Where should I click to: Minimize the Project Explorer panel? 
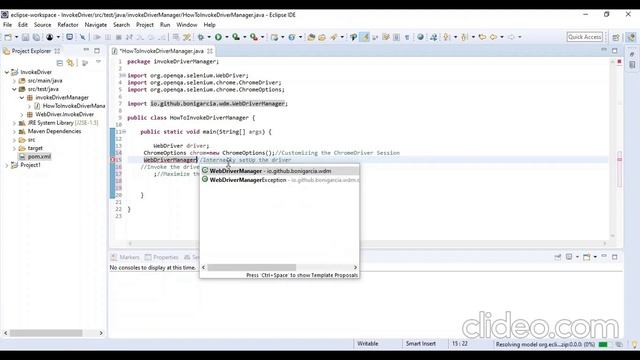click(86, 50)
